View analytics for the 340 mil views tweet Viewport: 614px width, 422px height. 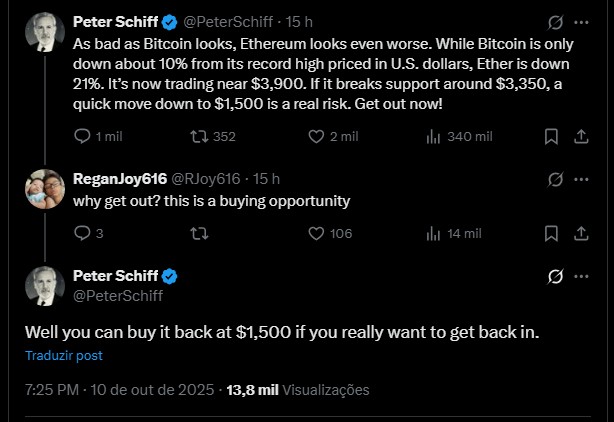coord(432,137)
